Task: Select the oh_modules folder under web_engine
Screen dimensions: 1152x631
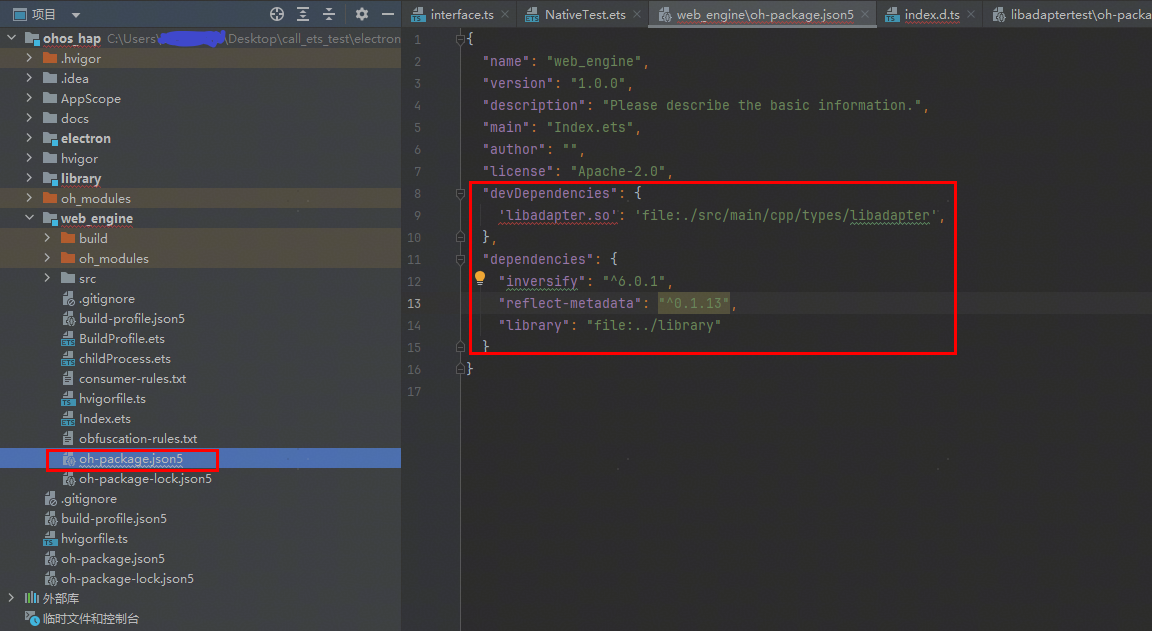Action: pos(114,259)
